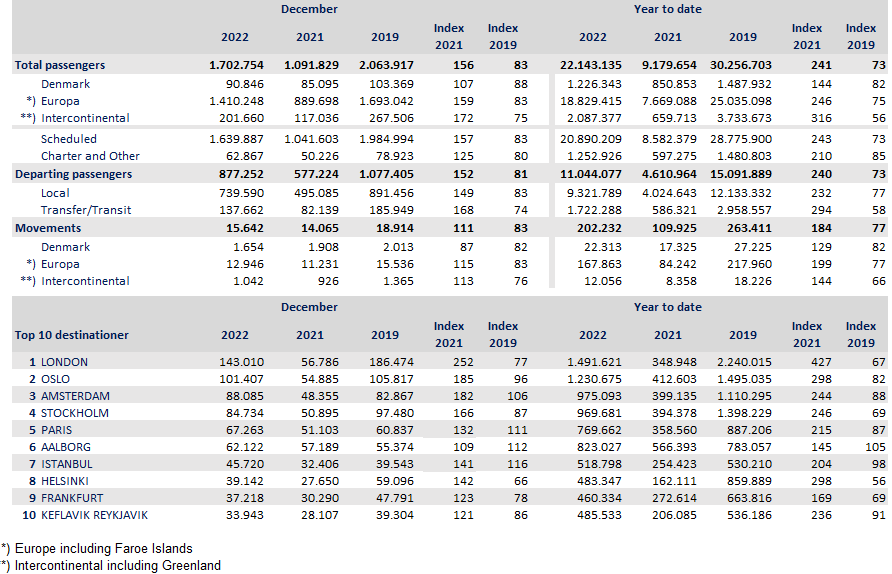Click LONDON in the destinations list
This screenshot has height=574, width=892.
[64, 362]
